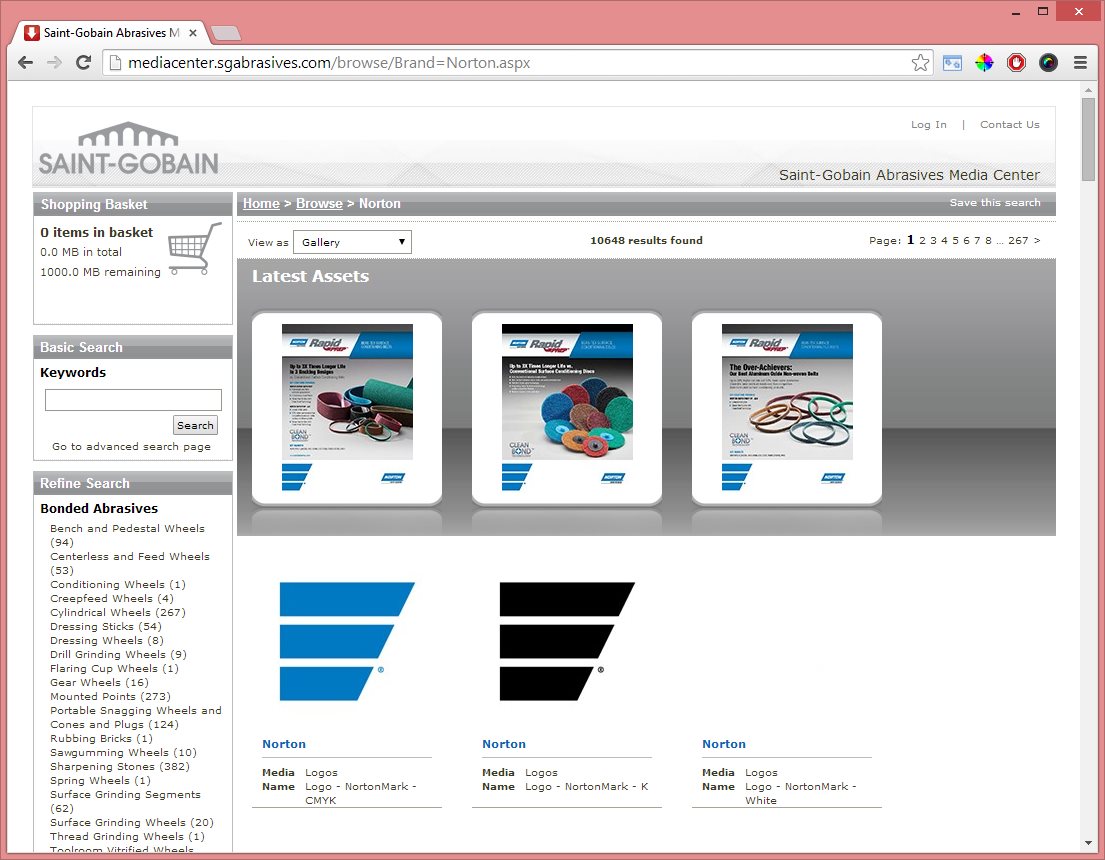
Task: Go to results page 3
Action: (933, 240)
